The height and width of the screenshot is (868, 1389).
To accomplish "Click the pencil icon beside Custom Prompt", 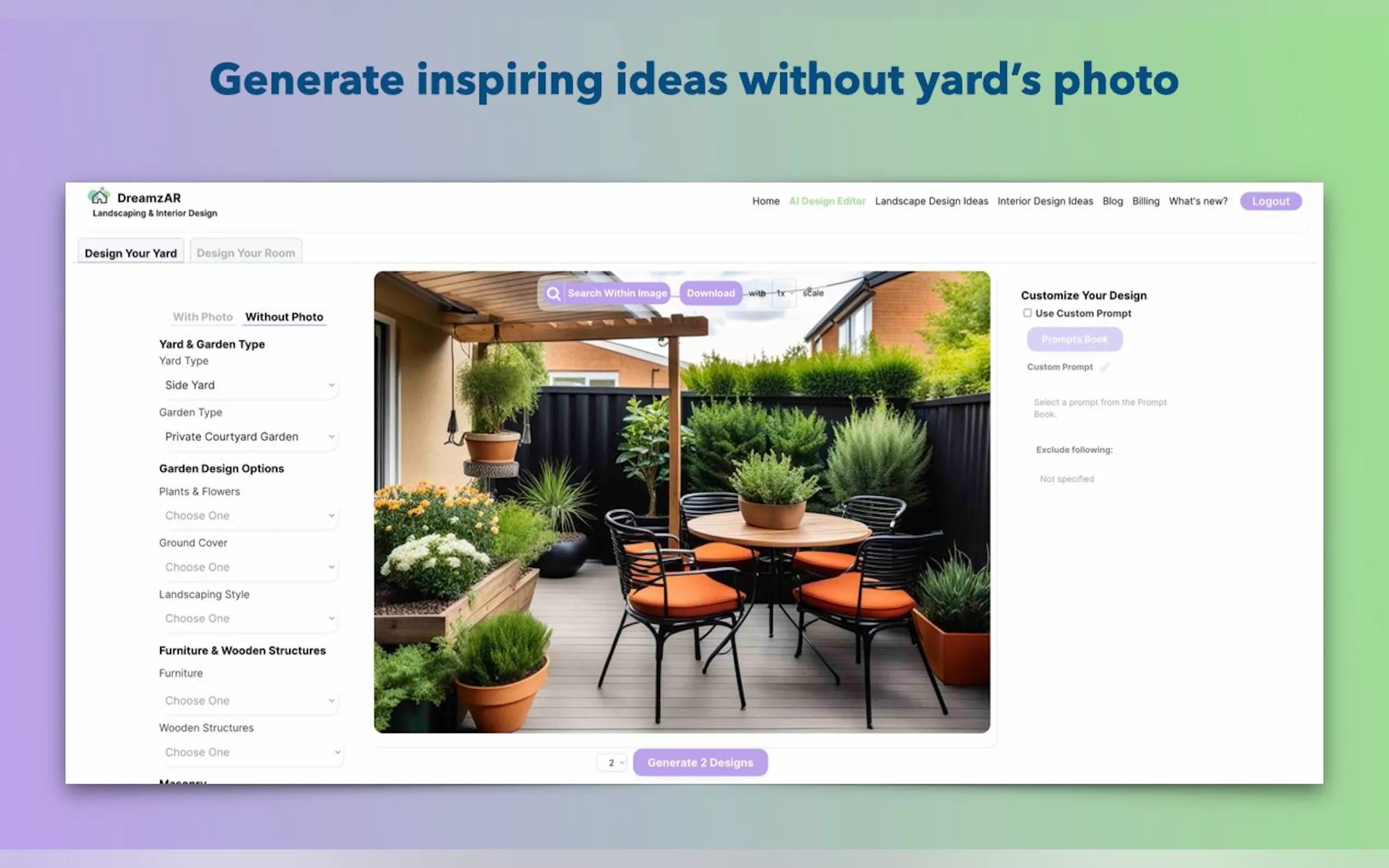I will click(x=1104, y=367).
